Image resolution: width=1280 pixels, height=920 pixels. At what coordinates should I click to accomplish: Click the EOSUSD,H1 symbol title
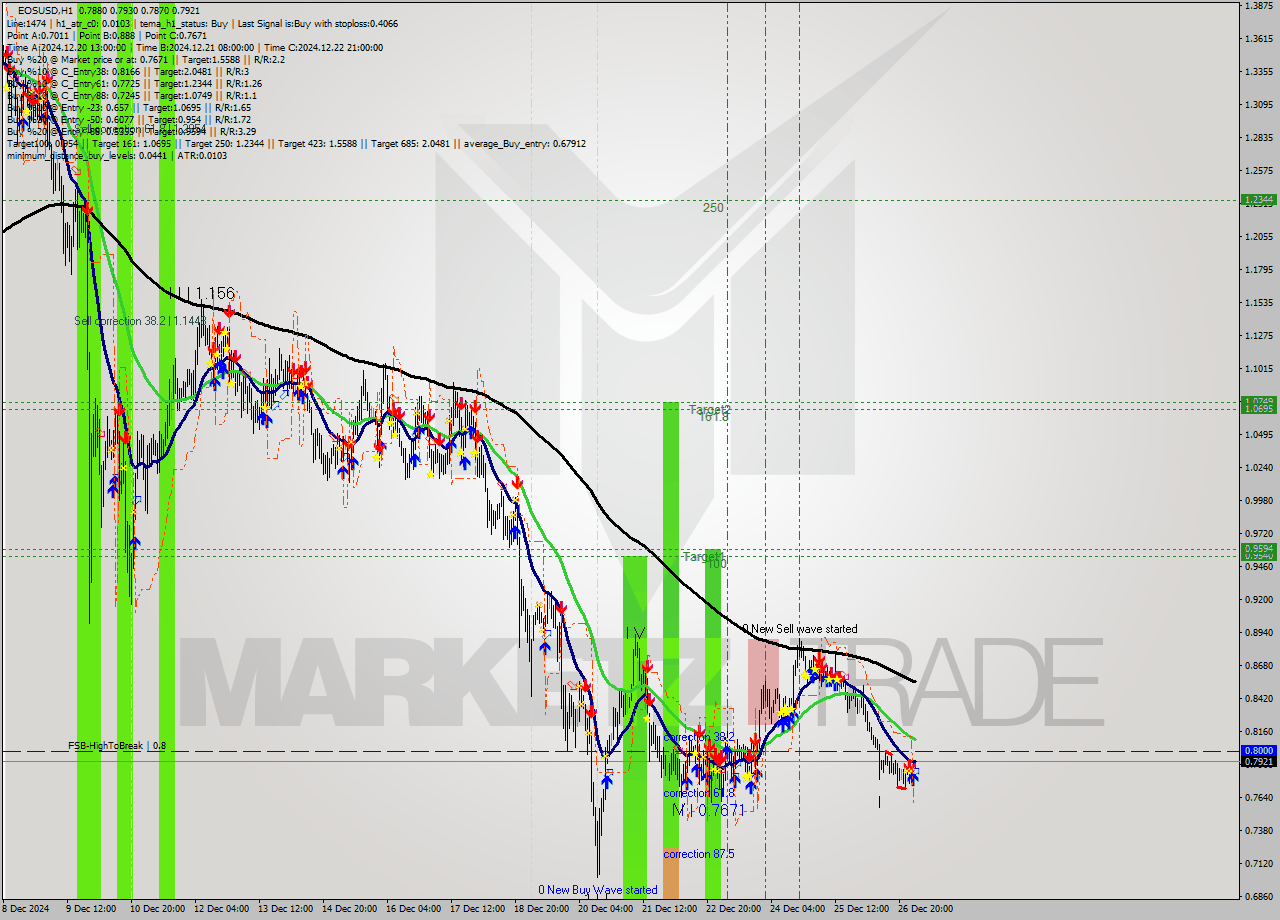click(x=44, y=10)
